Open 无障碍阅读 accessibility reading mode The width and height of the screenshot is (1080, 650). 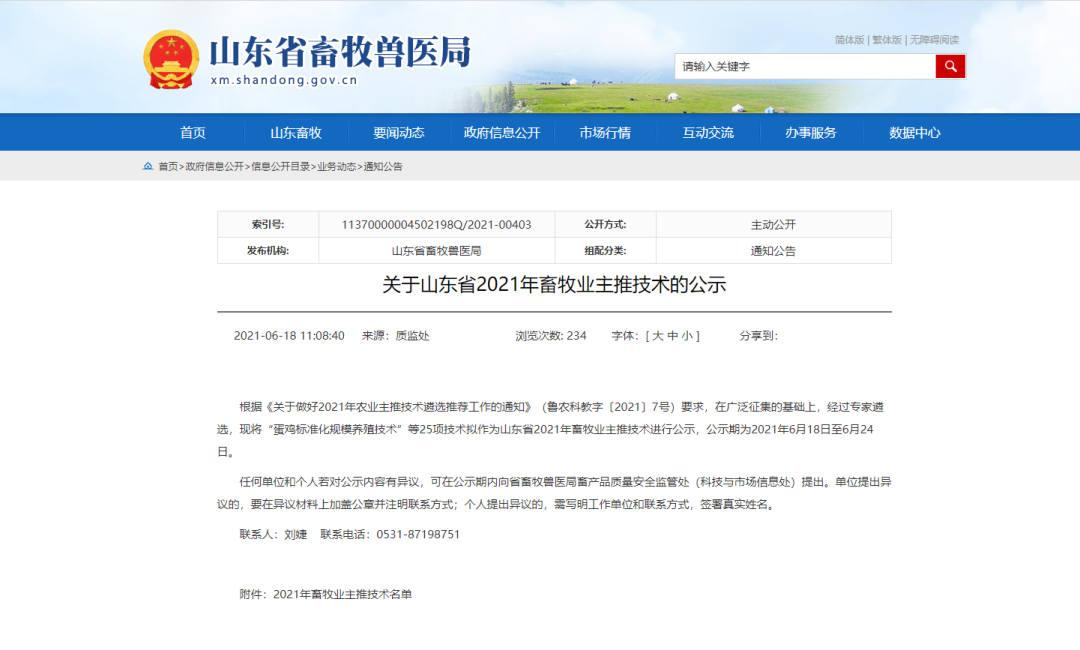click(x=934, y=40)
